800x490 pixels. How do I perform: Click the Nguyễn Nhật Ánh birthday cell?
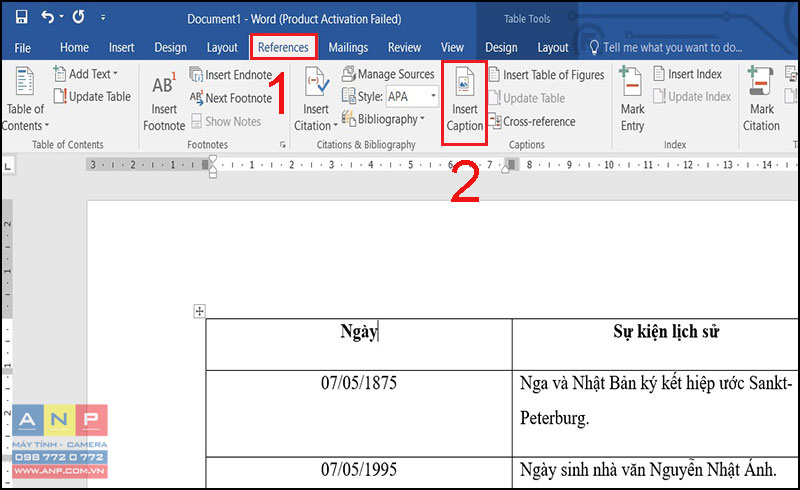(655, 473)
